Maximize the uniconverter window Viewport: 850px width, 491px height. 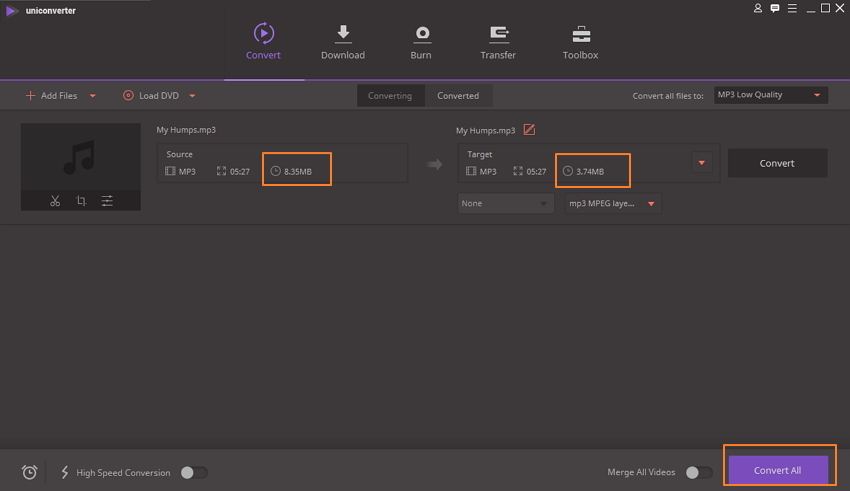825,8
